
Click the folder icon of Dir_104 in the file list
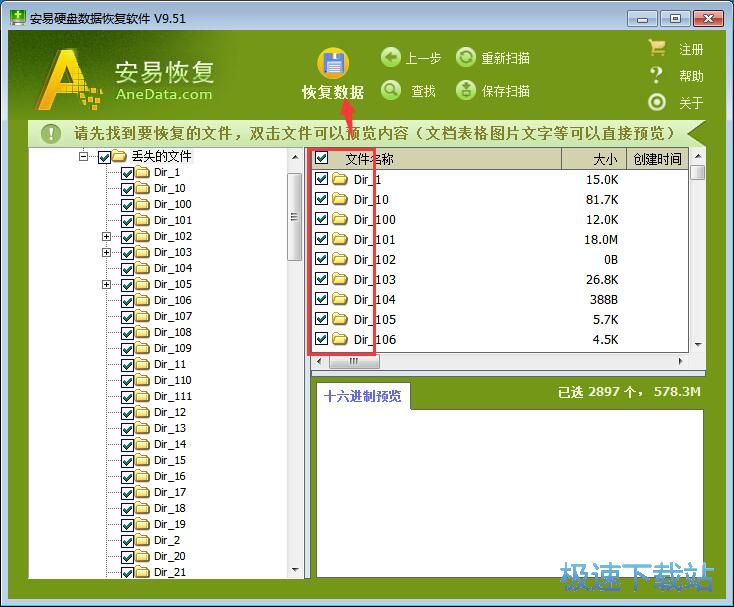[x=340, y=299]
